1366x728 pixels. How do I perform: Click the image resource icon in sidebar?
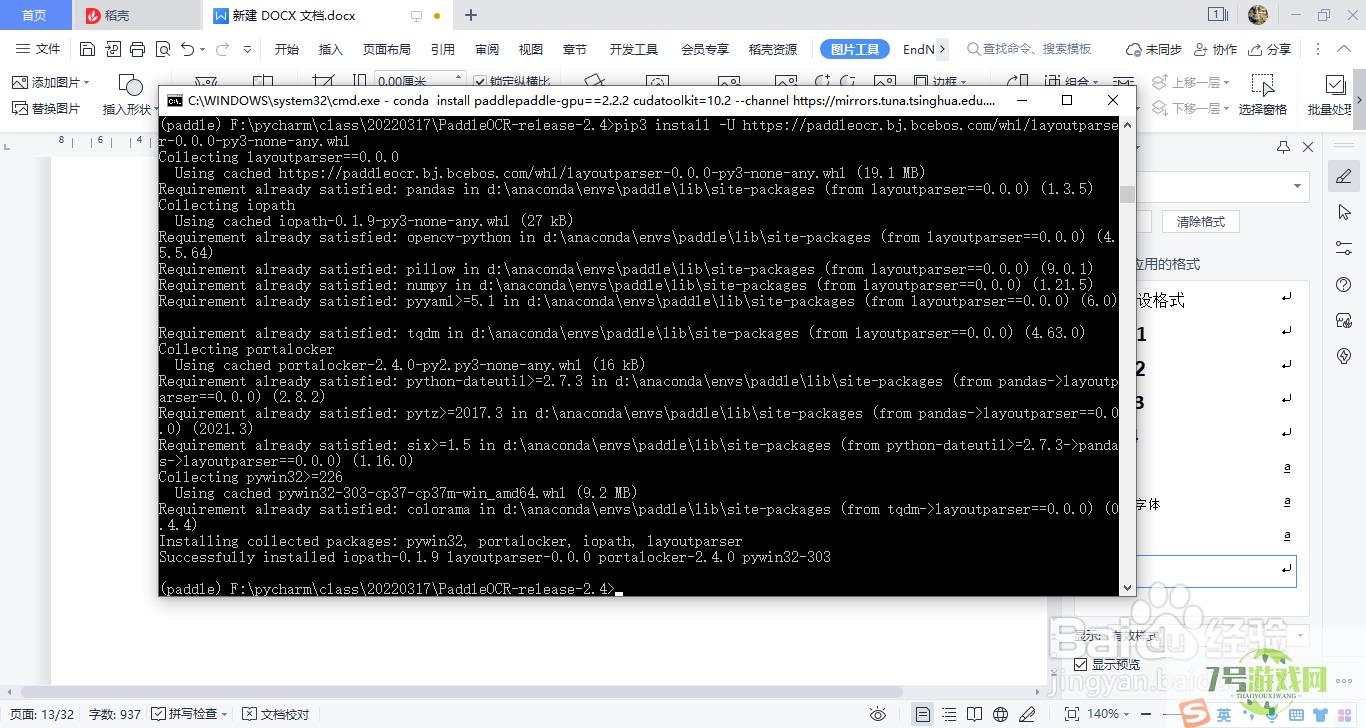[x=1344, y=320]
